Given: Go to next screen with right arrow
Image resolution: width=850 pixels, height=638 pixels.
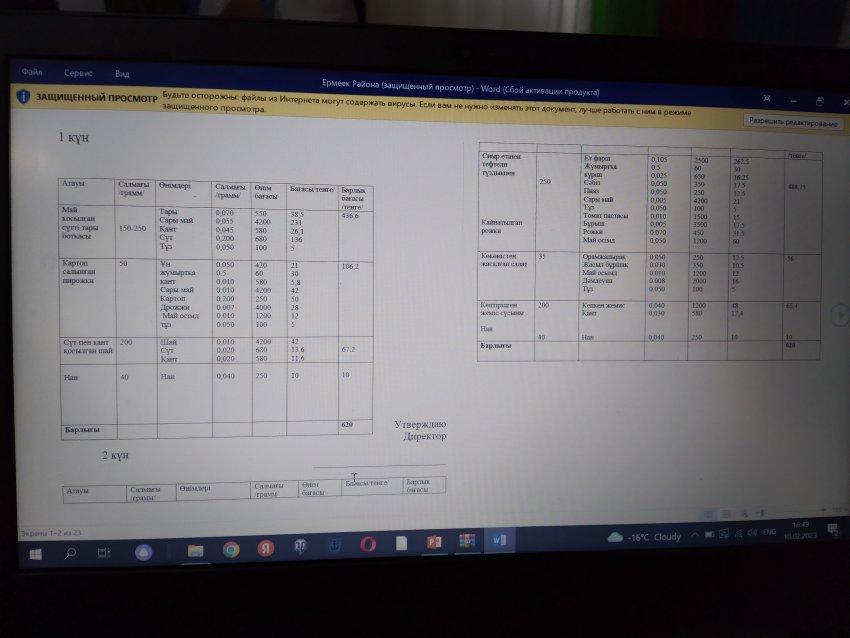Looking at the screenshot, I should [x=840, y=315].
